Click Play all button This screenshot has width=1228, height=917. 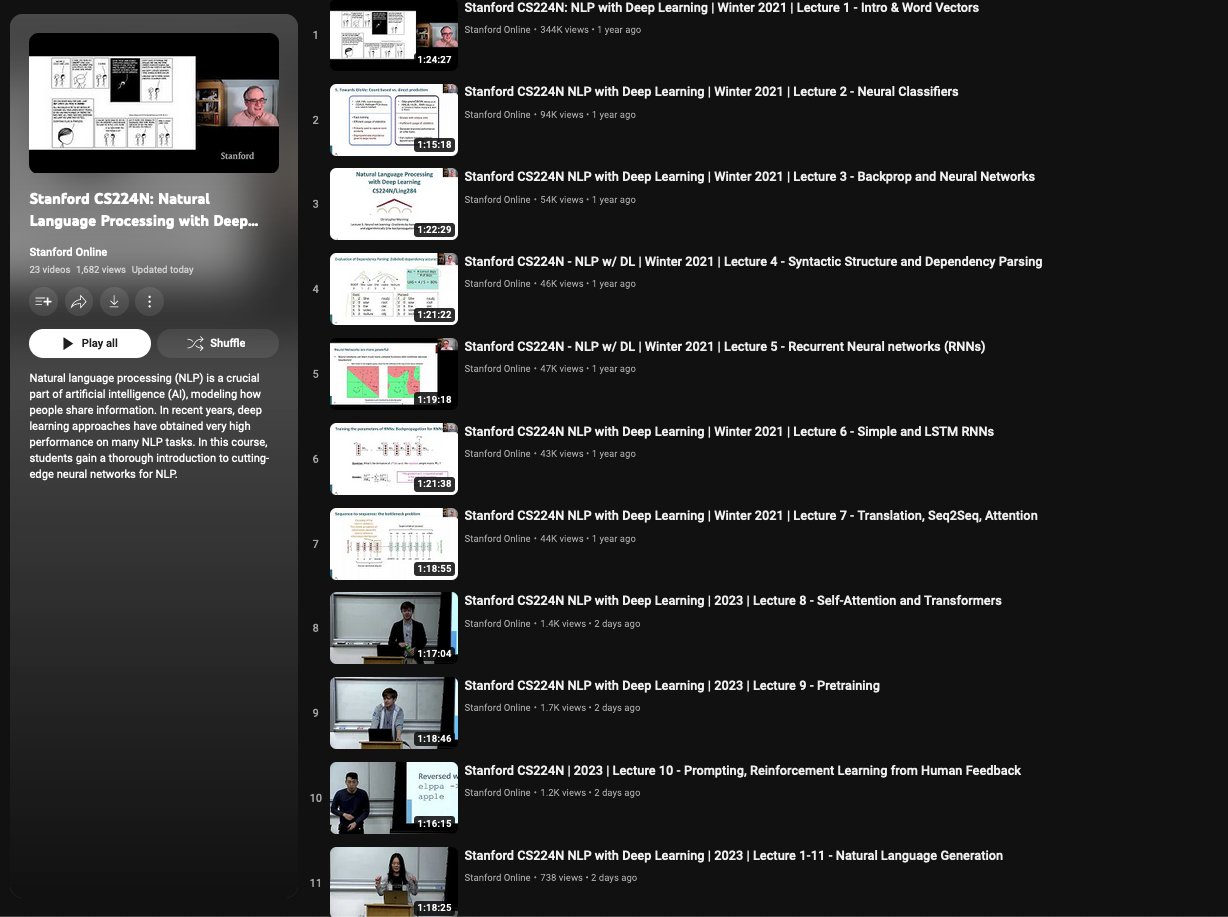pos(90,343)
